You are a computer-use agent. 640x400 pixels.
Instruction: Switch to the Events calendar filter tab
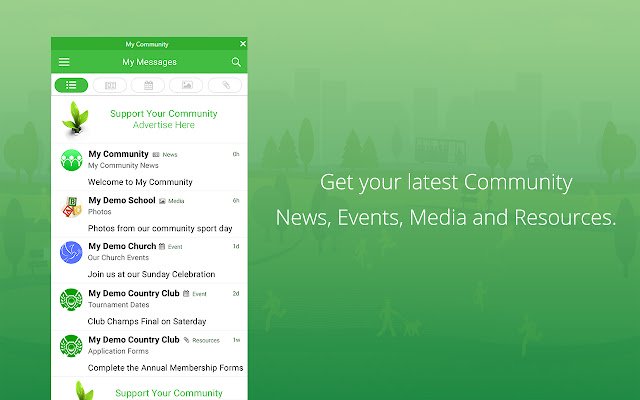[x=148, y=85]
